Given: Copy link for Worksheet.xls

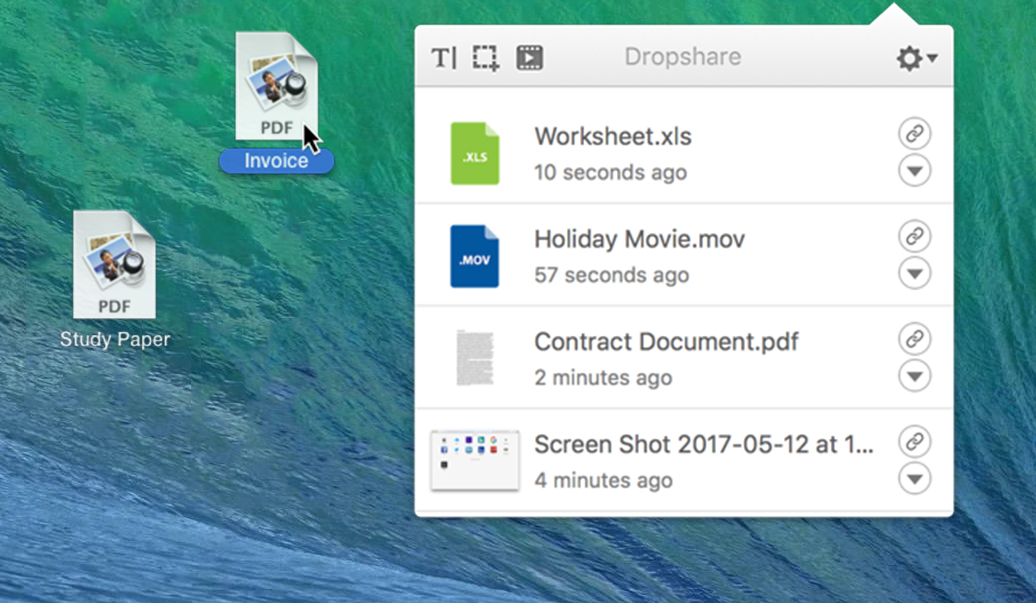Looking at the screenshot, I should pos(914,133).
